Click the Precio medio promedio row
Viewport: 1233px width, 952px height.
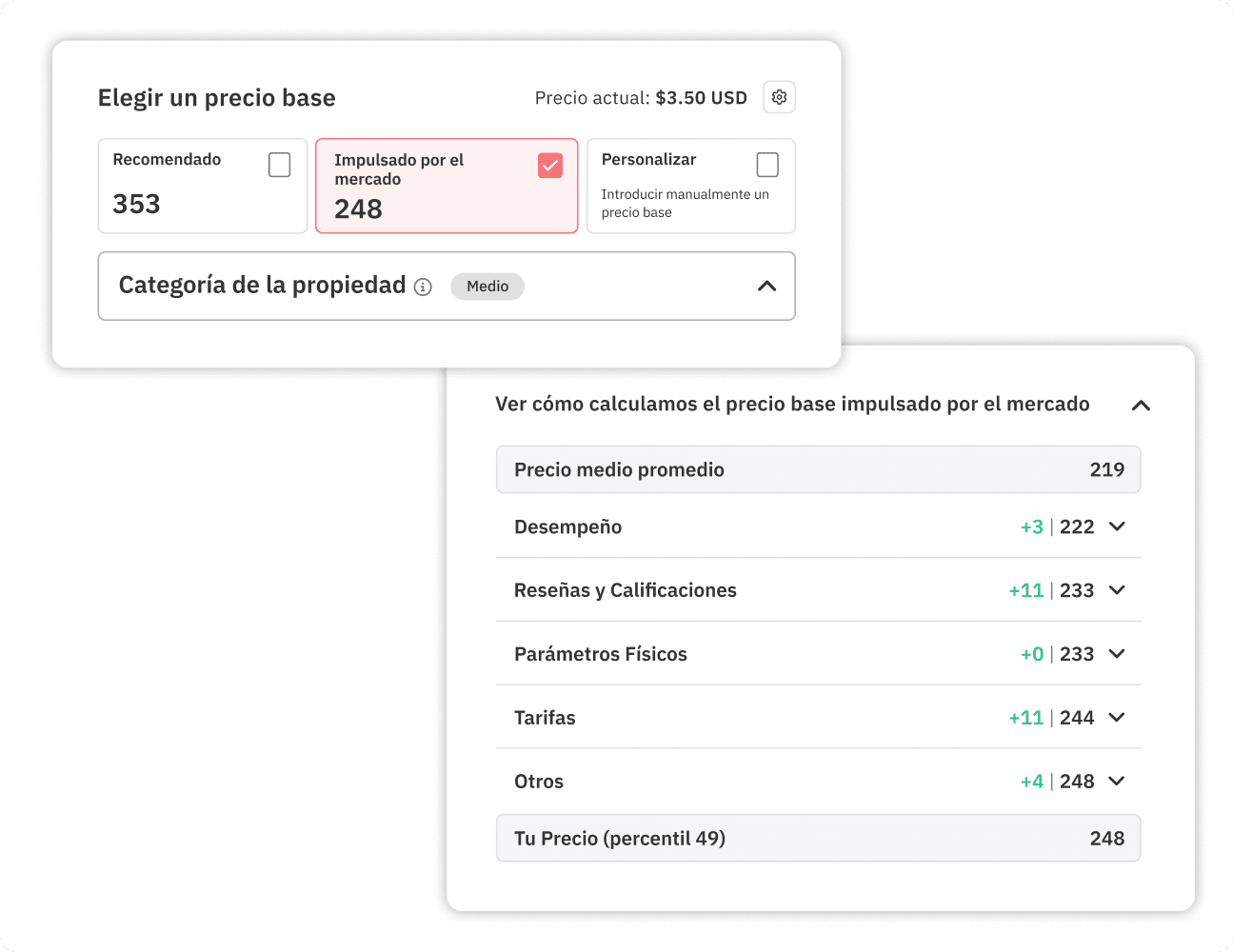(x=817, y=469)
